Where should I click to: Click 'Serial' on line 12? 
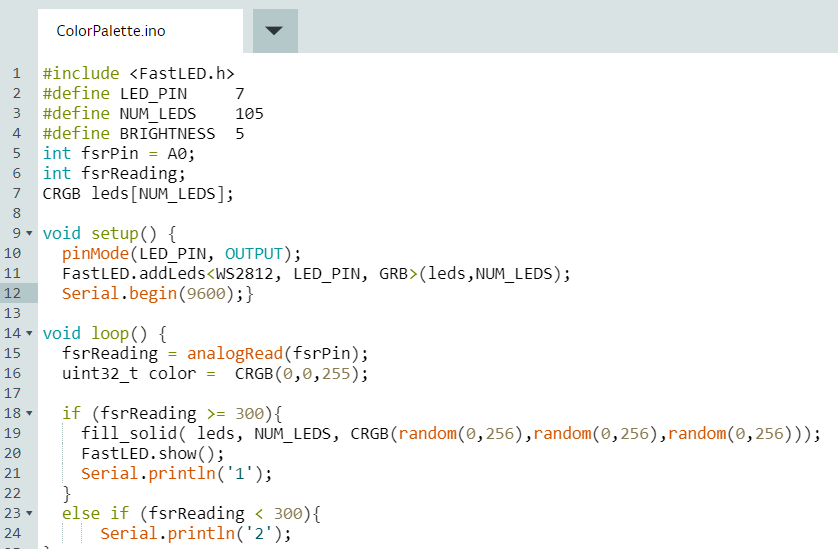click(90, 293)
